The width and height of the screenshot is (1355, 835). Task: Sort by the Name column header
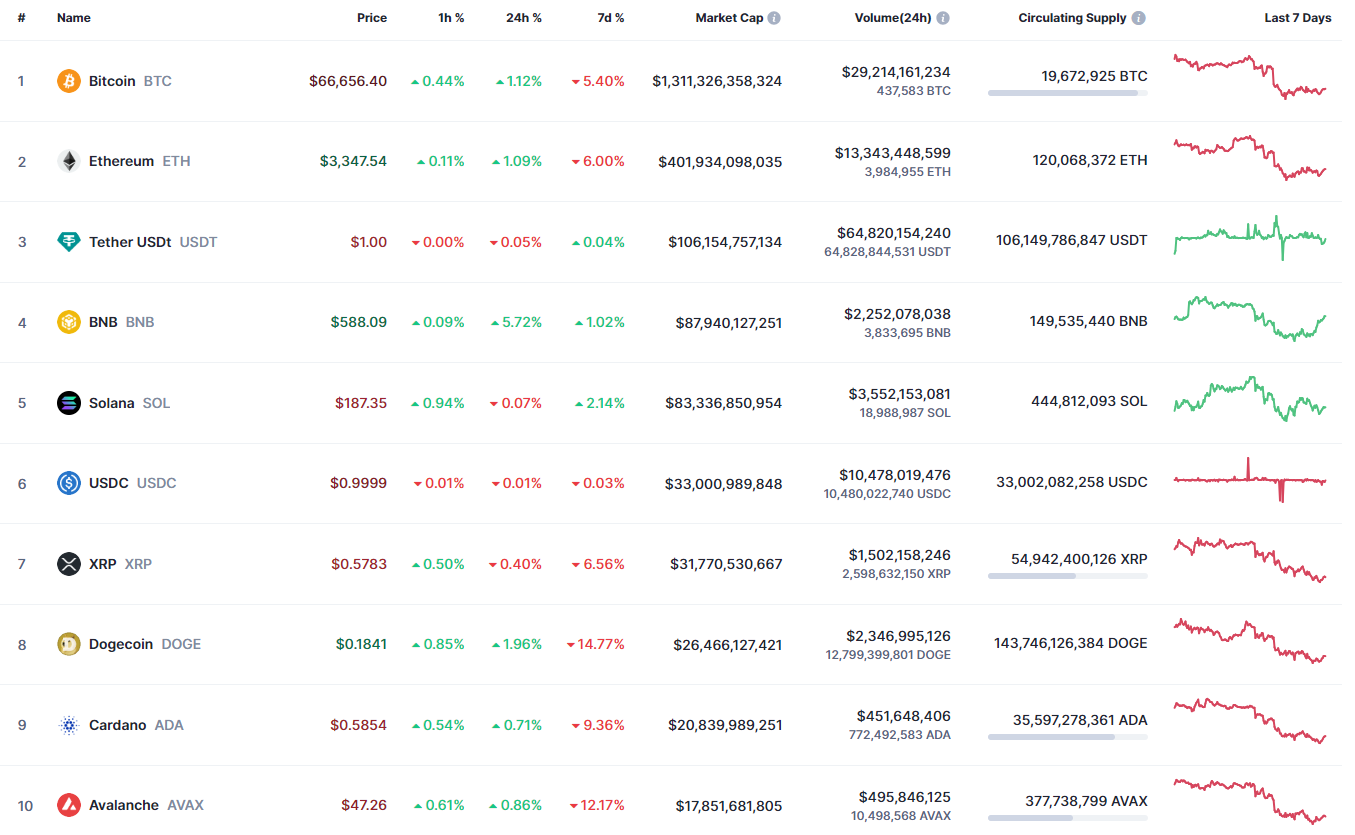click(x=74, y=18)
